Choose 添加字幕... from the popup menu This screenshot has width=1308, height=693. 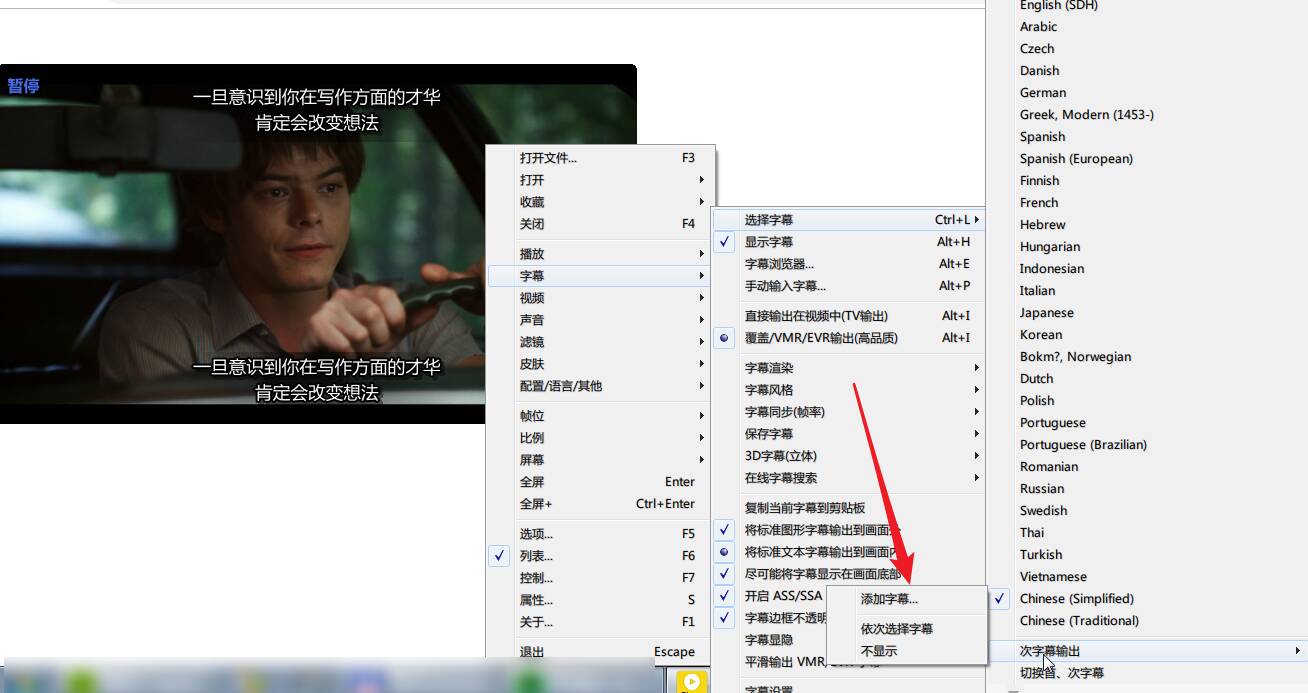(x=889, y=599)
